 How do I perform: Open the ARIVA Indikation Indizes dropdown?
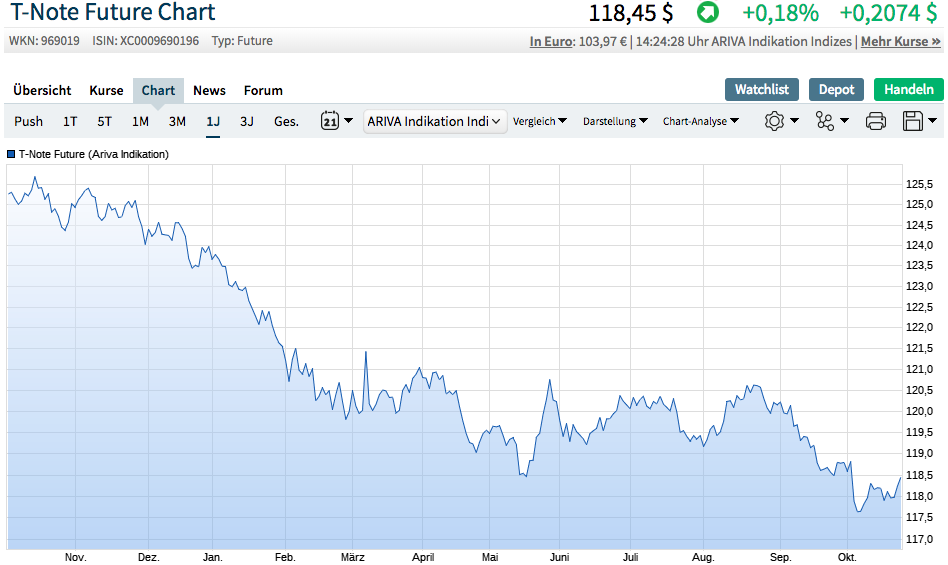(435, 121)
